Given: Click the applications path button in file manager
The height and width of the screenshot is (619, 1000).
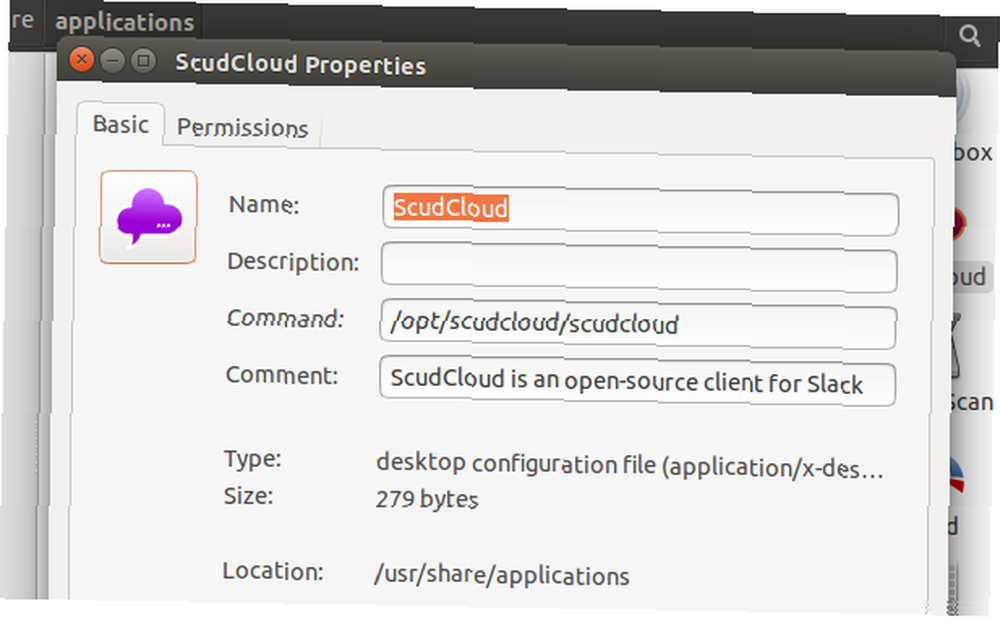Looking at the screenshot, I should pos(124,22).
